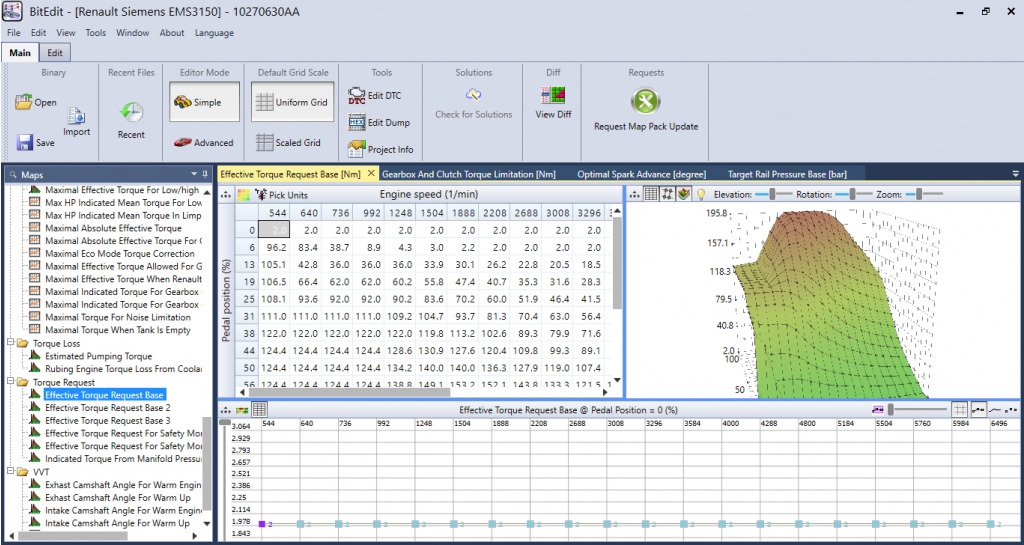Screen dimensions: 1024x545
Task: Select Estimated Pumping Torque map
Action: [x=99, y=356]
